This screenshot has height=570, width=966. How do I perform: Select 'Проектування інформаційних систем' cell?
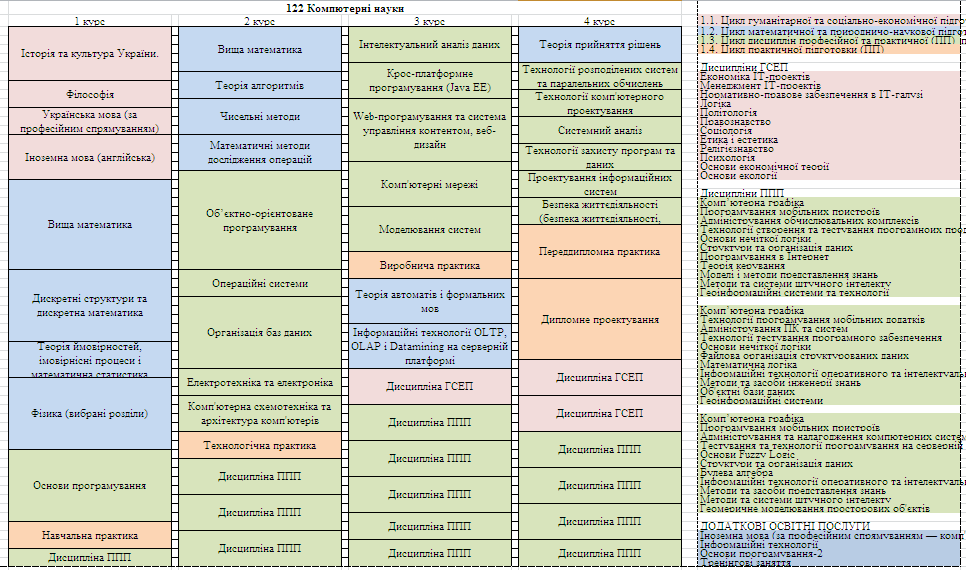click(599, 184)
